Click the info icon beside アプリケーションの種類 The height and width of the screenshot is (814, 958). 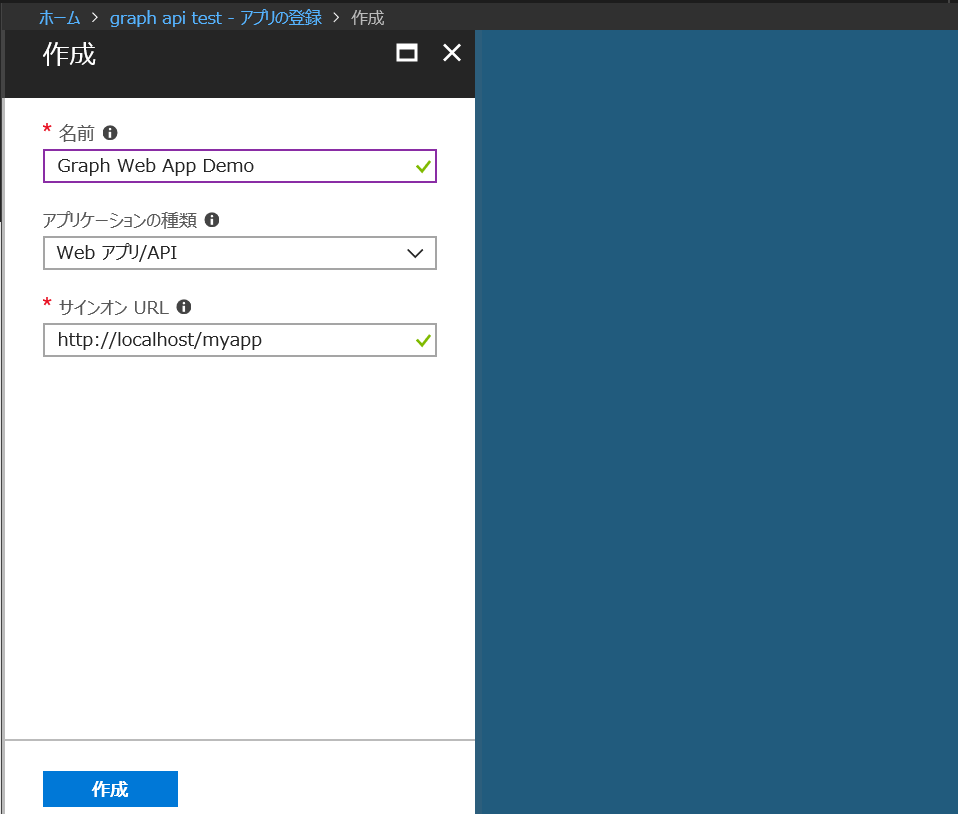coord(211,219)
